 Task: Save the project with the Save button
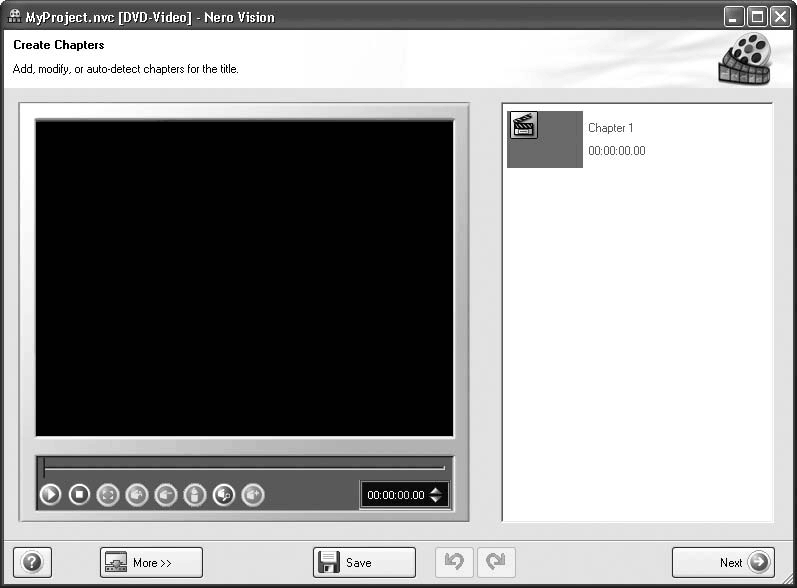point(364,562)
